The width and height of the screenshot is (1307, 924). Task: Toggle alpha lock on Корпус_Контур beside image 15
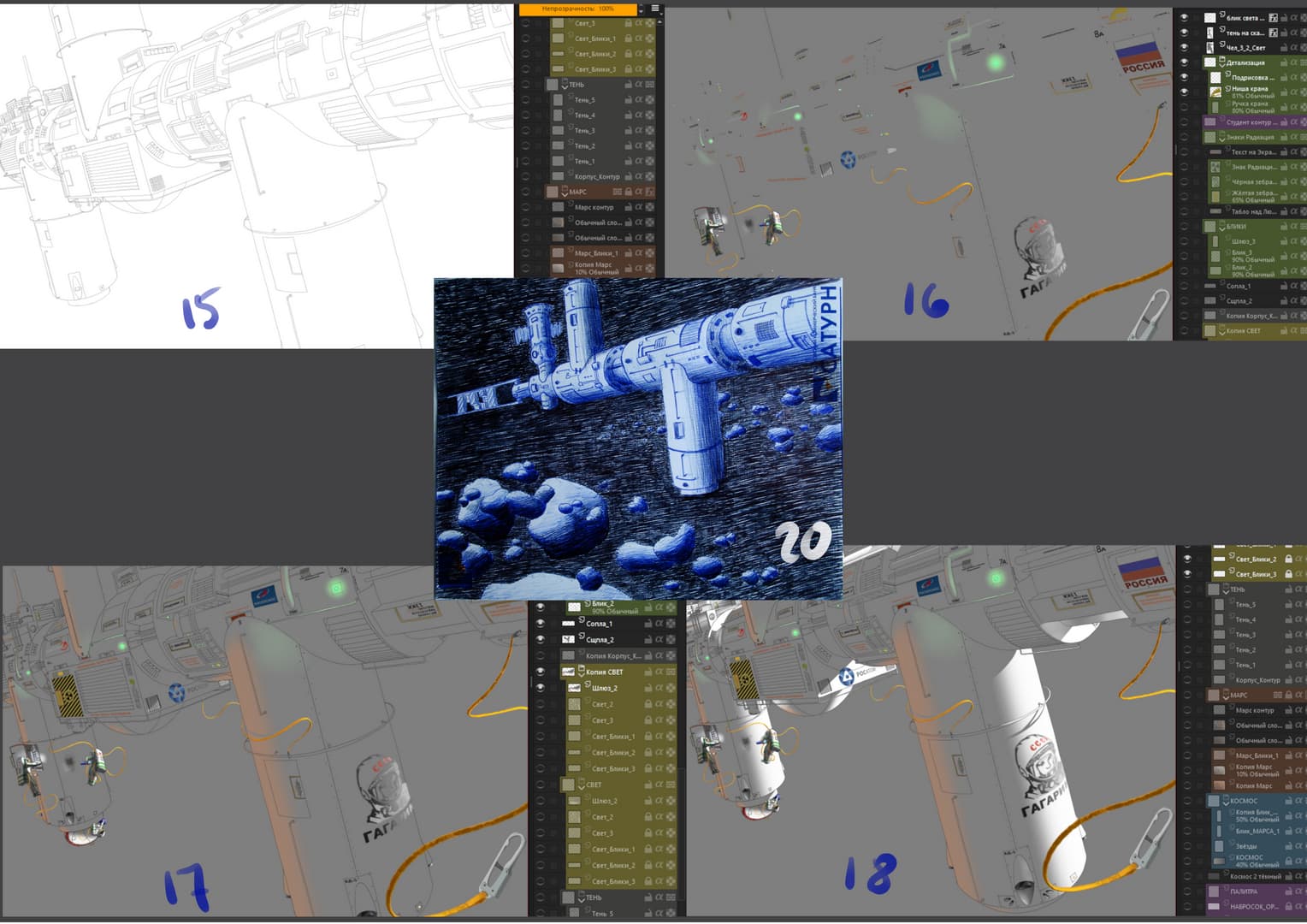point(649,176)
